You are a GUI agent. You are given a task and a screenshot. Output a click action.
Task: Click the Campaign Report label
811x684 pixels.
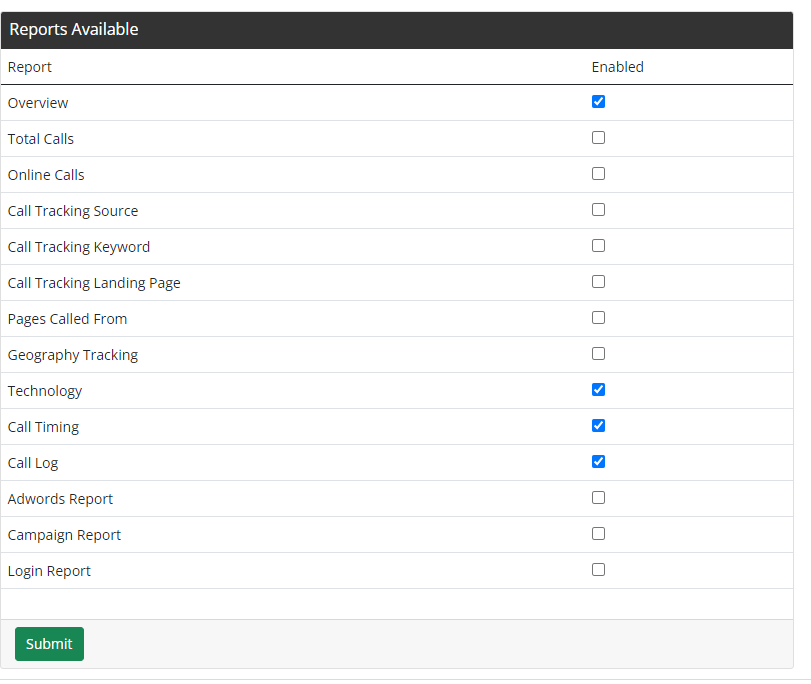point(64,535)
